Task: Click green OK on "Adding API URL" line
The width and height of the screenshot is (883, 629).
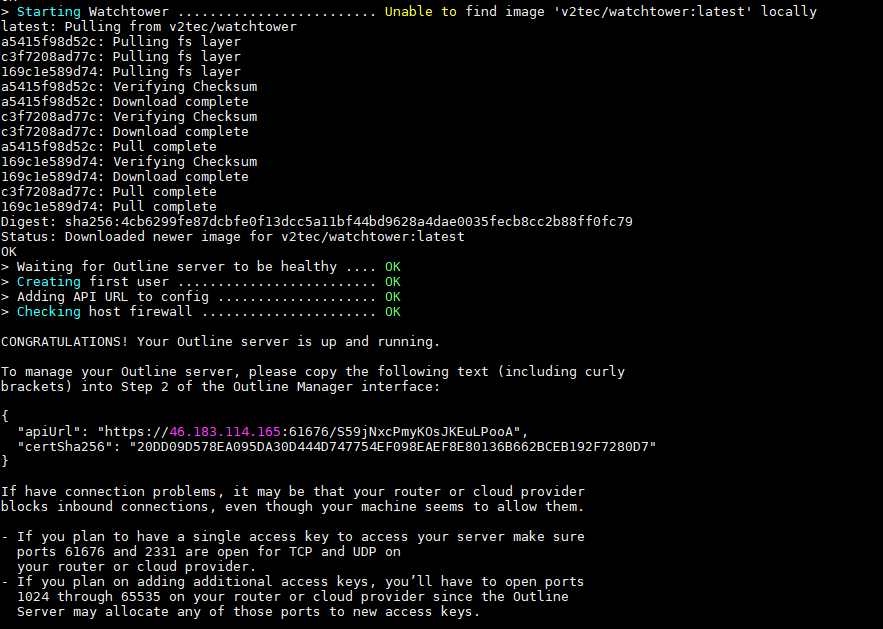Action: click(393, 297)
